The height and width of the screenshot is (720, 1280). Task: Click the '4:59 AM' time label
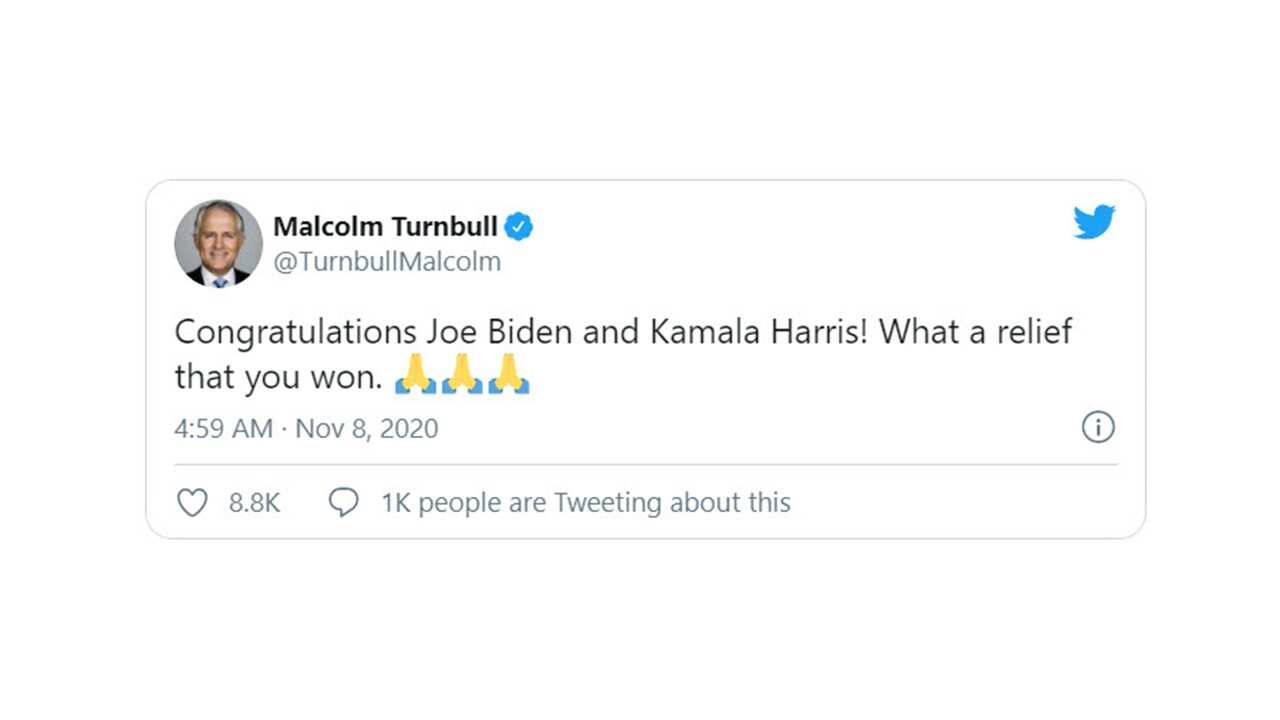tap(222, 428)
